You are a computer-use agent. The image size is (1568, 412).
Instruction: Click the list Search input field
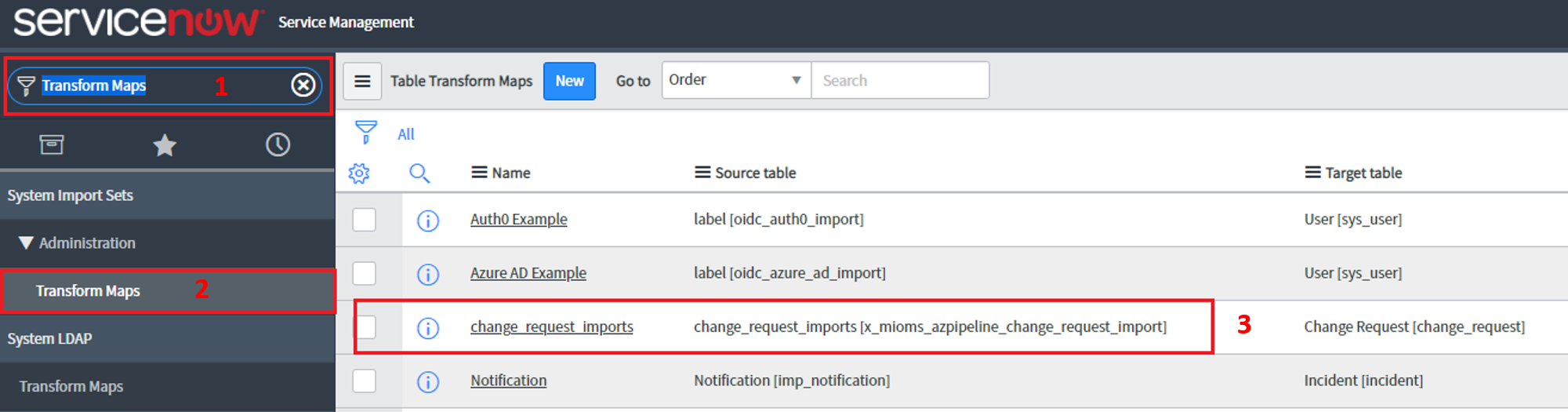click(x=900, y=80)
